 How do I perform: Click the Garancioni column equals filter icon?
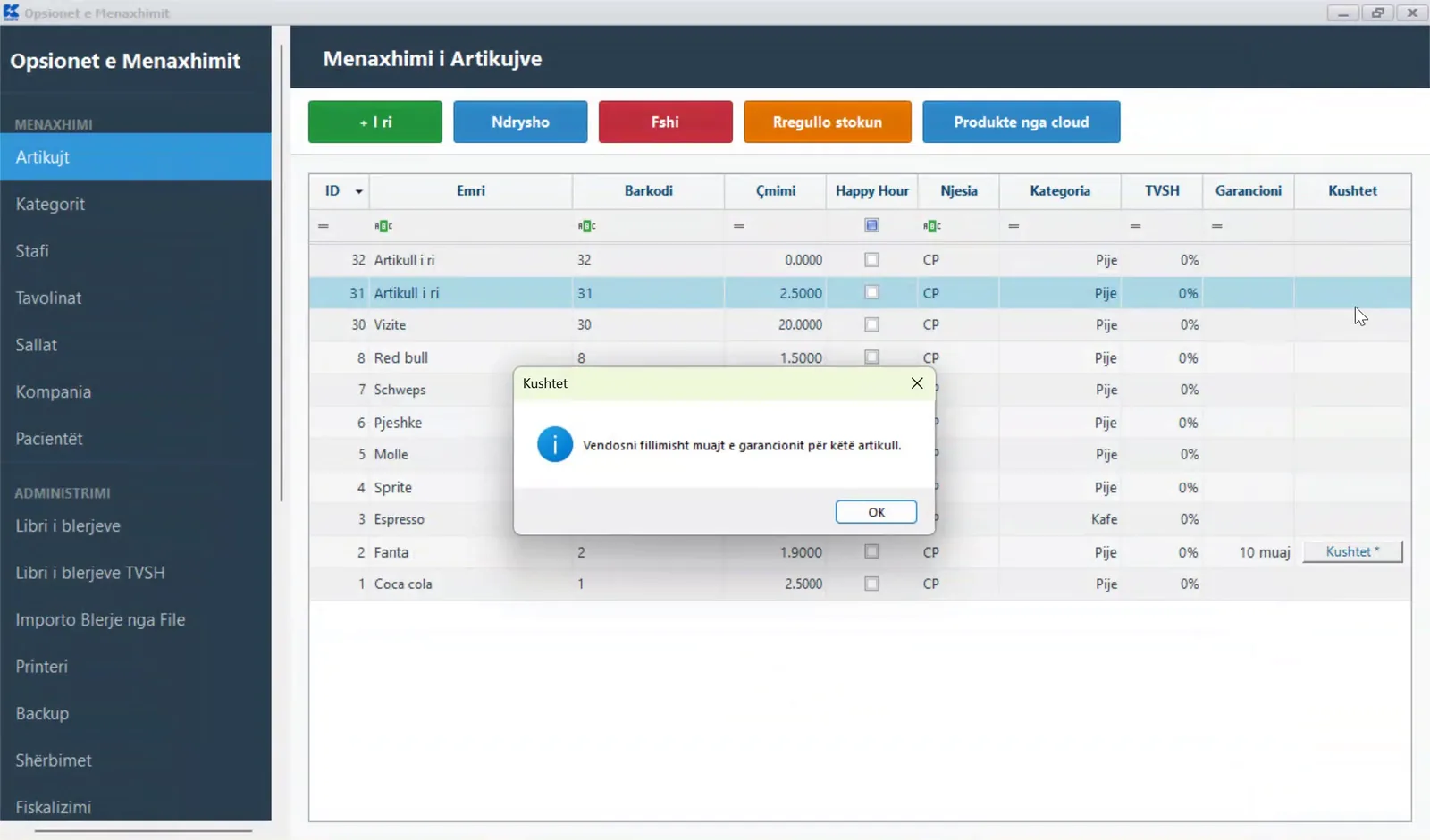click(x=1216, y=226)
